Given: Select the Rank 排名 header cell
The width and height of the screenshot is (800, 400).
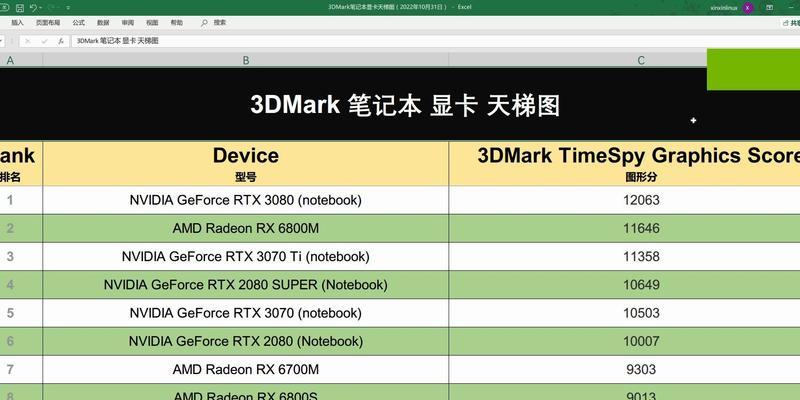Looking at the screenshot, I should click(x=21, y=164).
